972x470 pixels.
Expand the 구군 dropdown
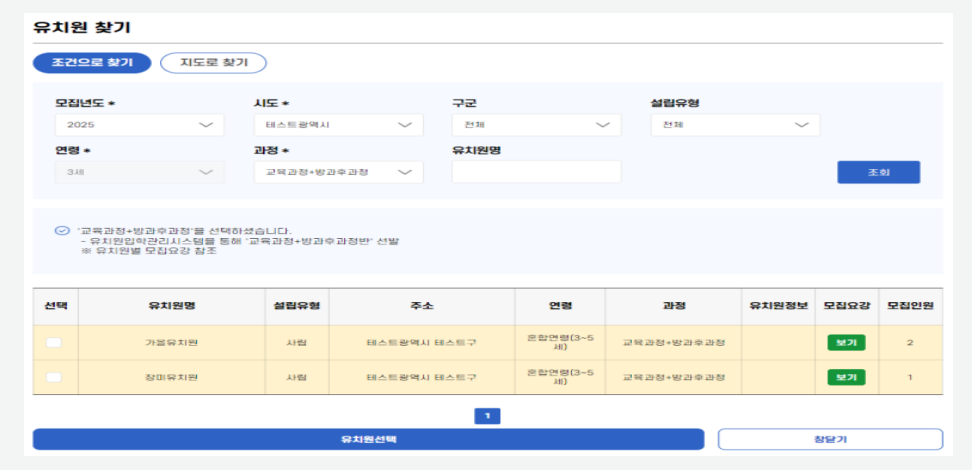point(537,125)
